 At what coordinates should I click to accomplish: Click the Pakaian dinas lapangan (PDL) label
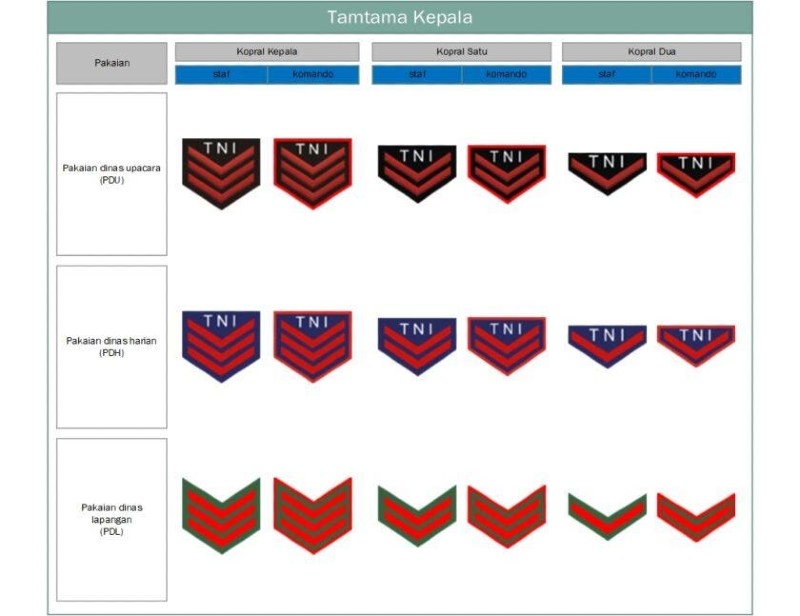coord(112,520)
